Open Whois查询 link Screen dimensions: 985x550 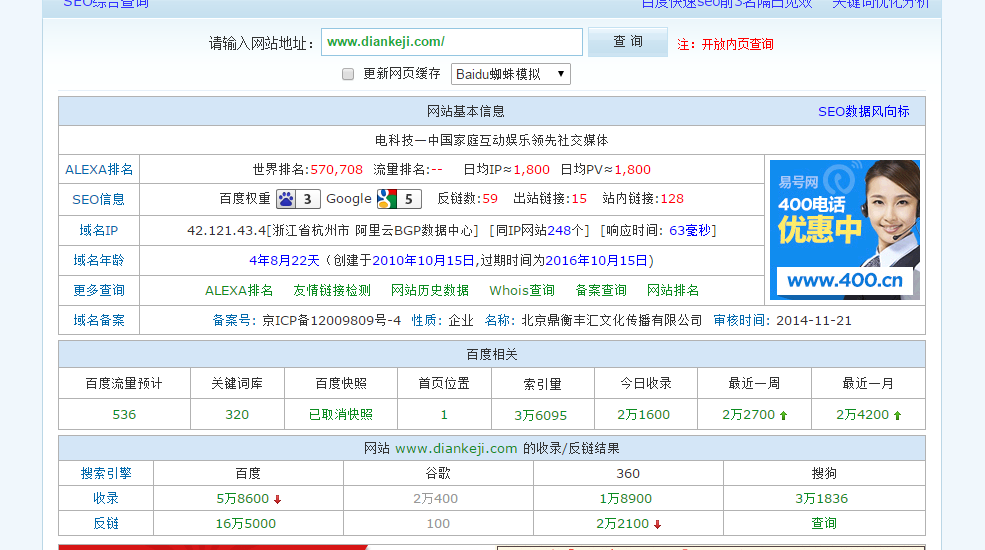point(522,291)
